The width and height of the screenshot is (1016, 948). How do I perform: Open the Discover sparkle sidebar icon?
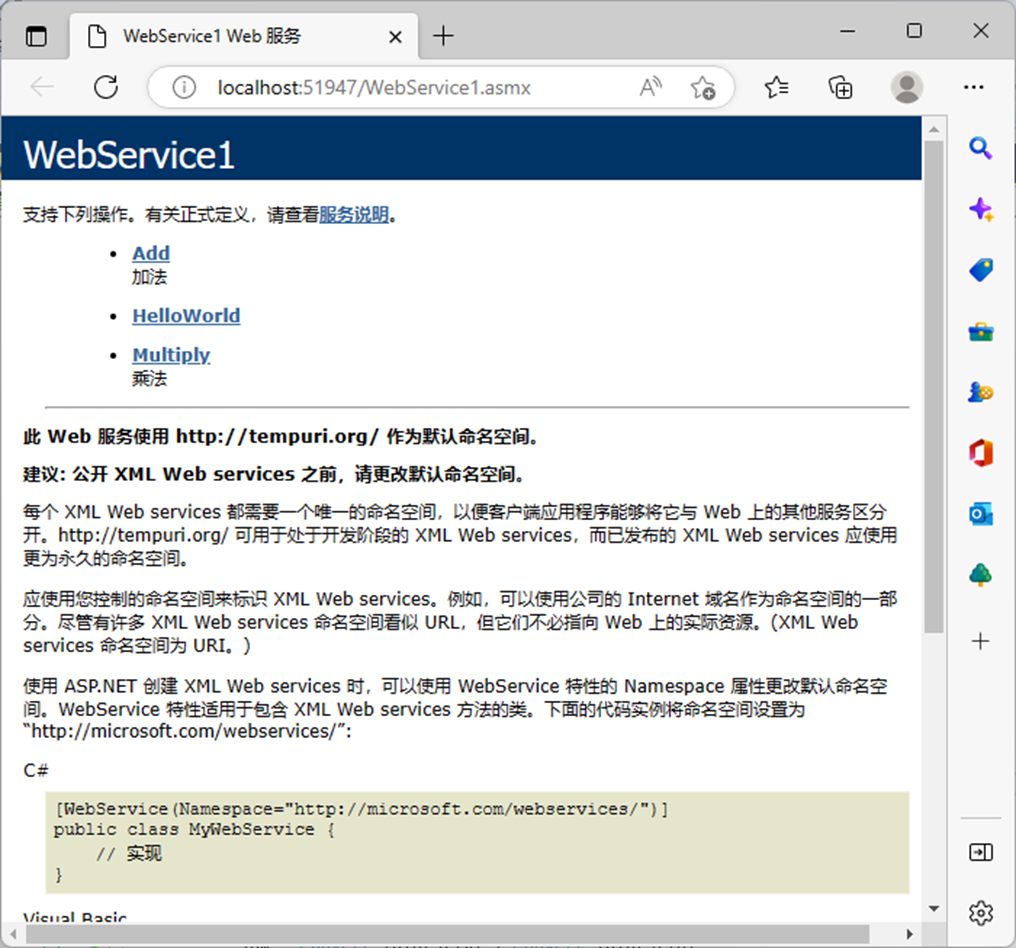pyautogui.click(x=980, y=209)
